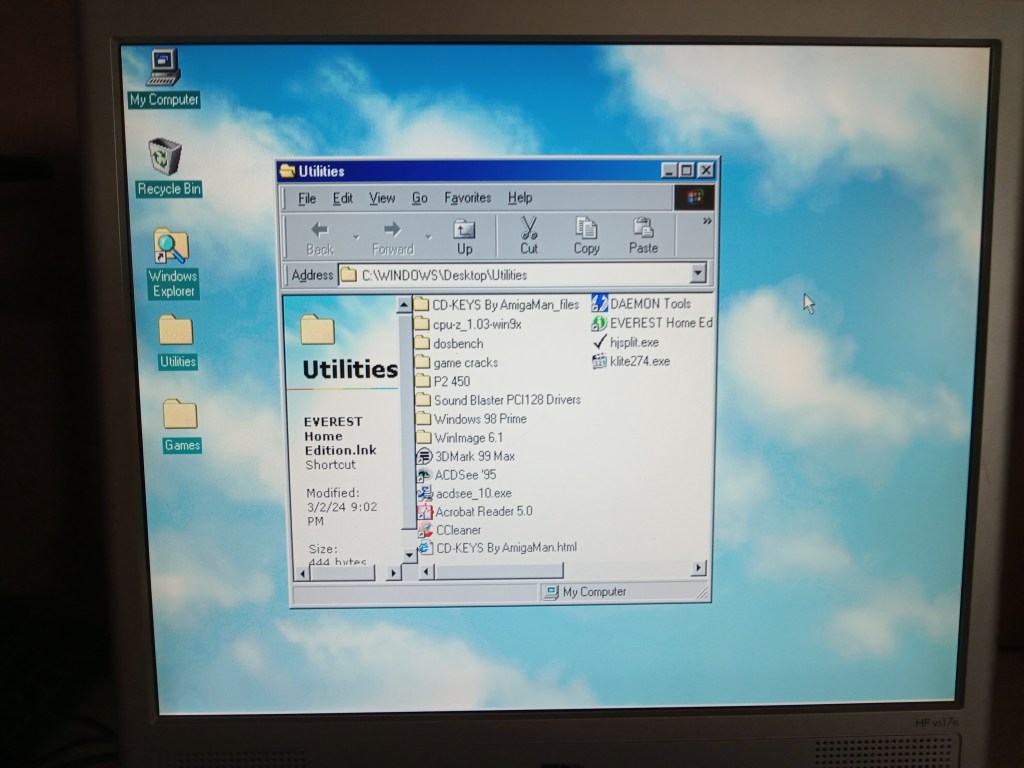Open the Favorites menu
1024x768 pixels.
tap(467, 198)
